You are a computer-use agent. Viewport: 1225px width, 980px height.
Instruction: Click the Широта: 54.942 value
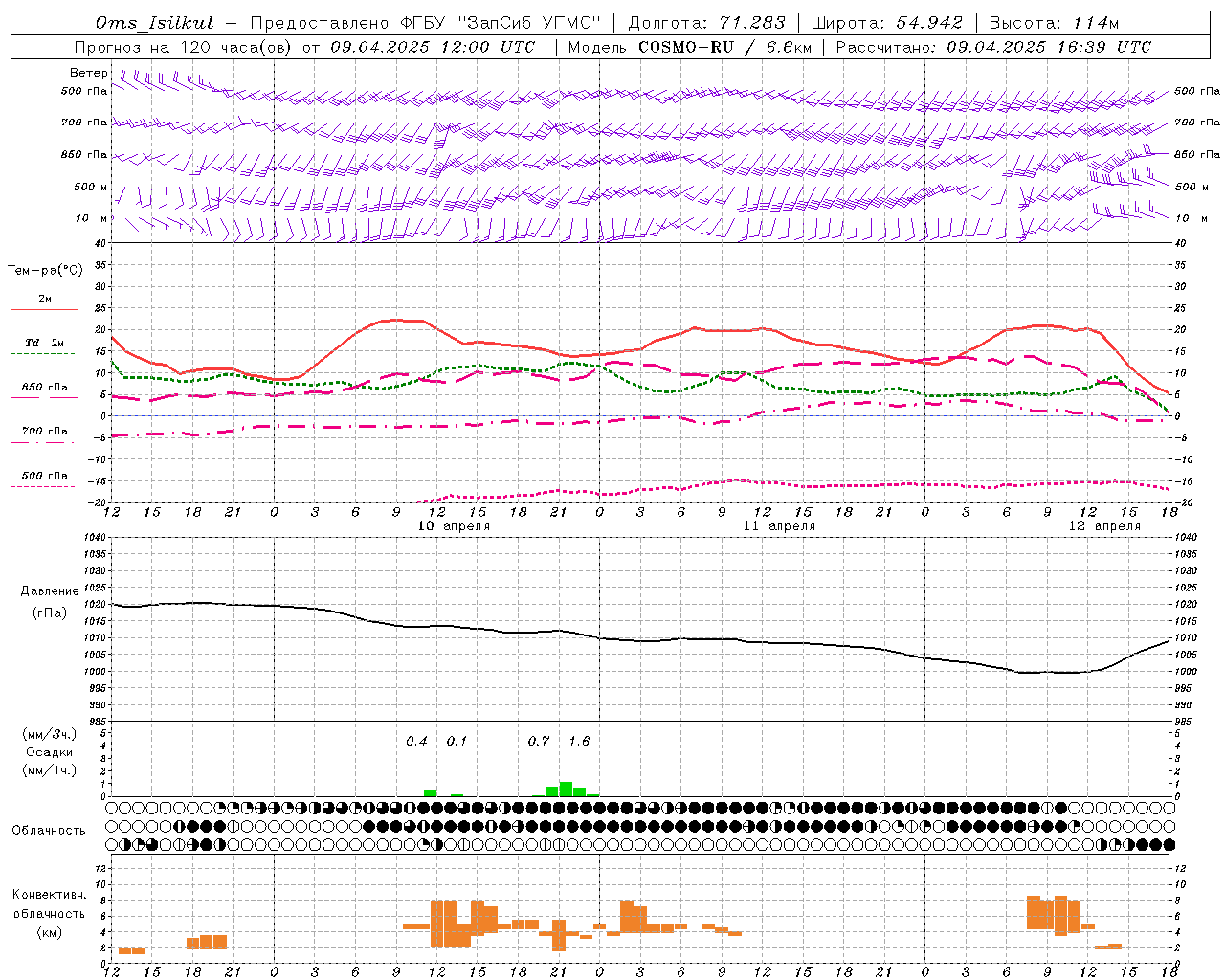click(x=887, y=23)
